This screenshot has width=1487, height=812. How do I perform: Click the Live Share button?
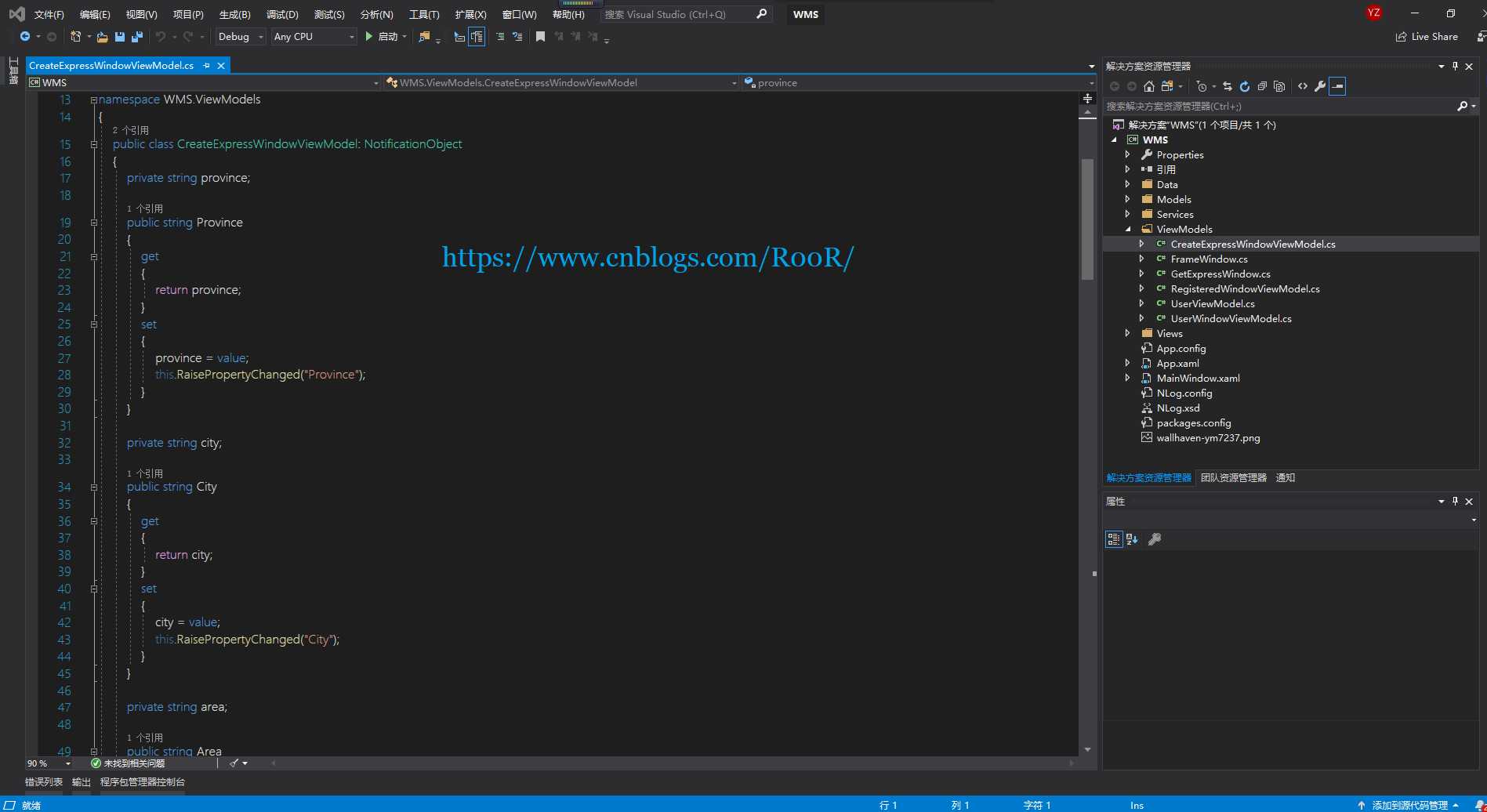1427,37
